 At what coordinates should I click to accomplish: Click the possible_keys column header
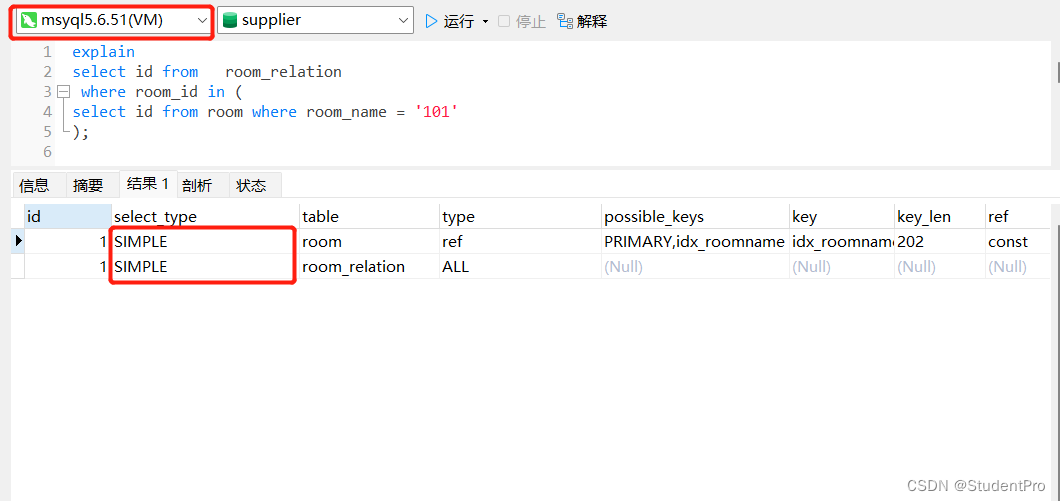pos(695,216)
